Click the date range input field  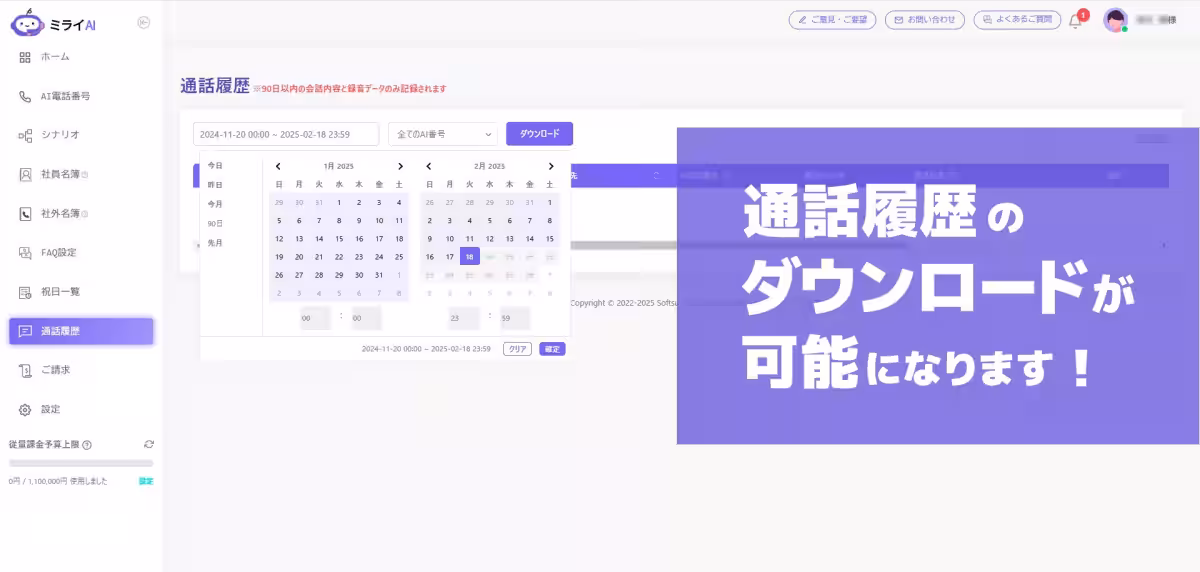point(286,134)
